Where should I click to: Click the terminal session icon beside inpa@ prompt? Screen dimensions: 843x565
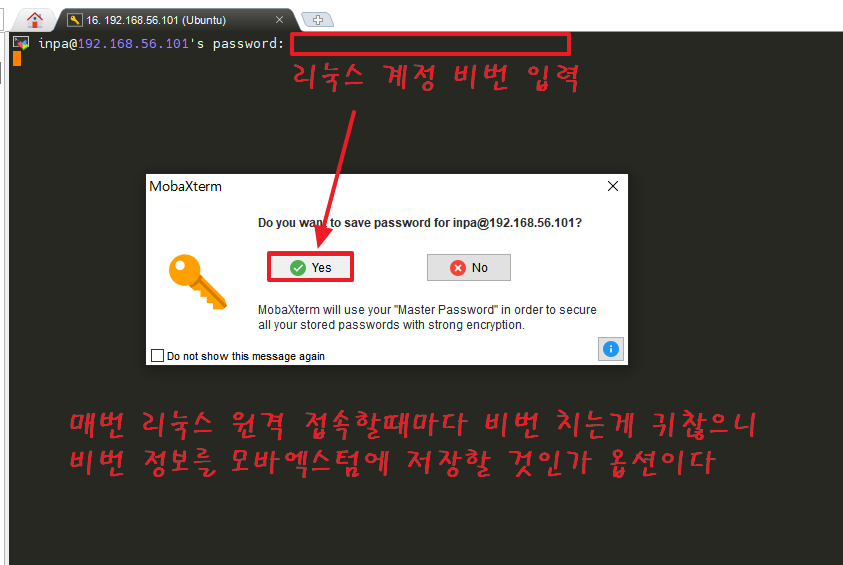(21, 43)
